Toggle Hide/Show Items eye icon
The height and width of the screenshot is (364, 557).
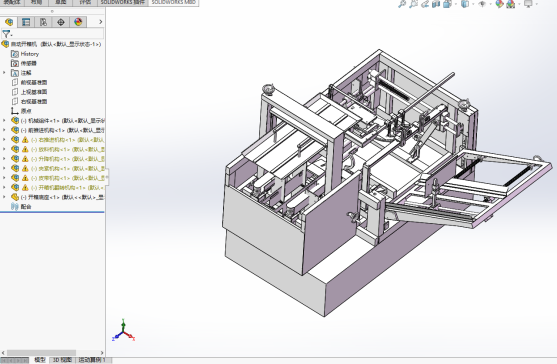pyautogui.click(x=482, y=4)
